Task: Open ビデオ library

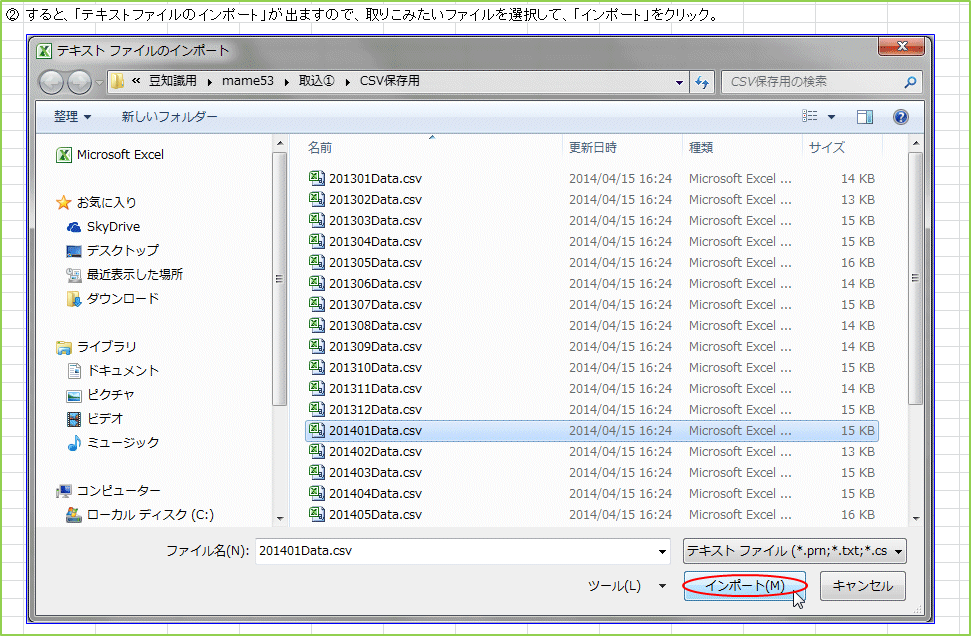Action: click(x=95, y=419)
